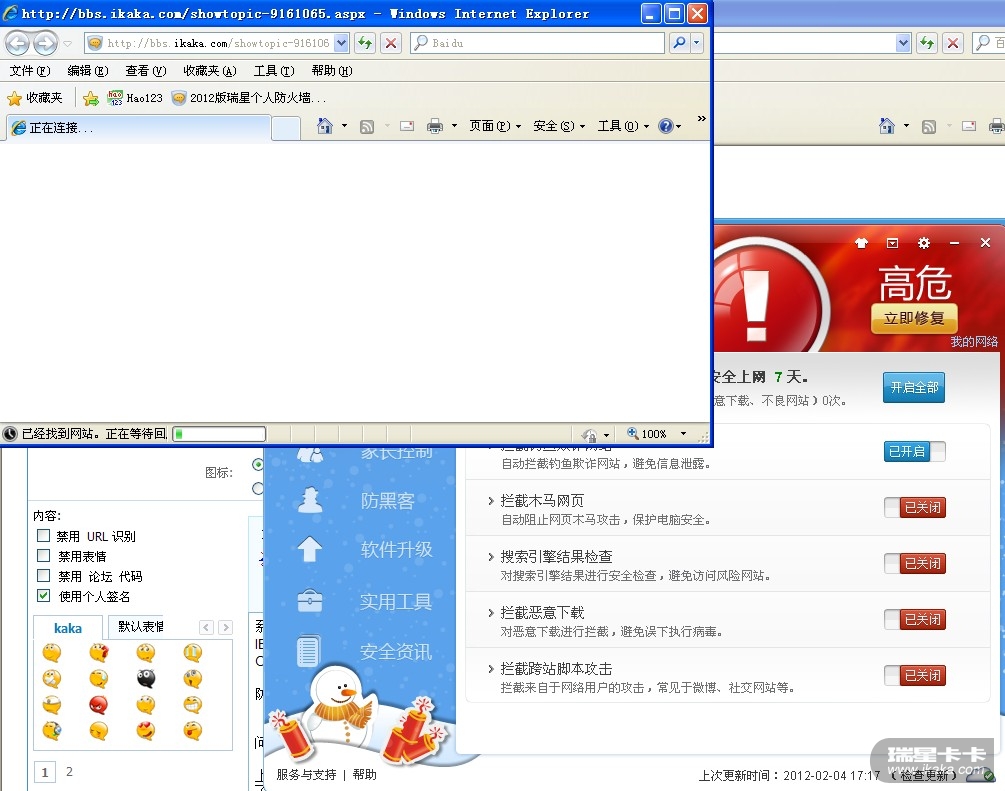
Task: Go to emoticon page 2
Action: (69, 772)
